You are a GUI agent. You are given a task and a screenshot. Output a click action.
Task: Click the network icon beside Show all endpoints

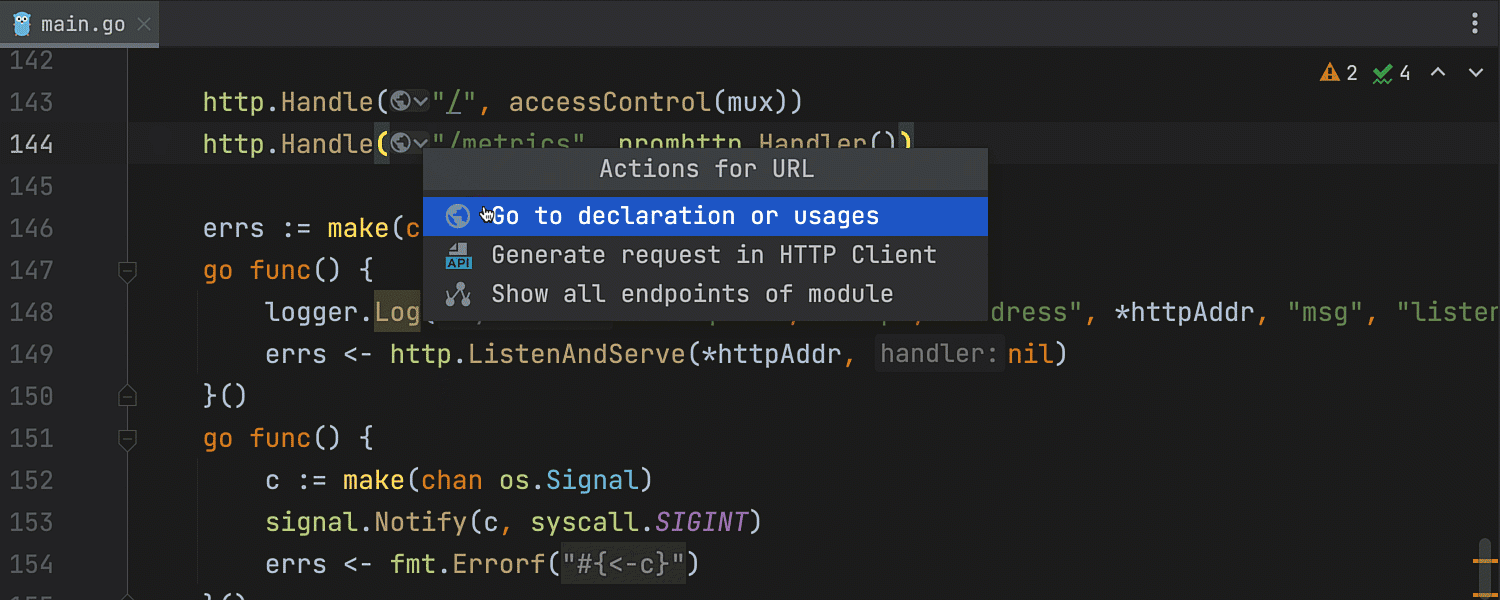pyautogui.click(x=458, y=294)
